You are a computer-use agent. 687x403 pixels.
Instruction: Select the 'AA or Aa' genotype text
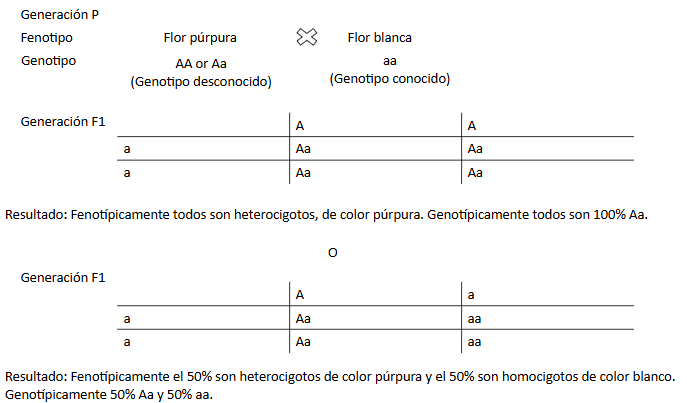point(201,64)
